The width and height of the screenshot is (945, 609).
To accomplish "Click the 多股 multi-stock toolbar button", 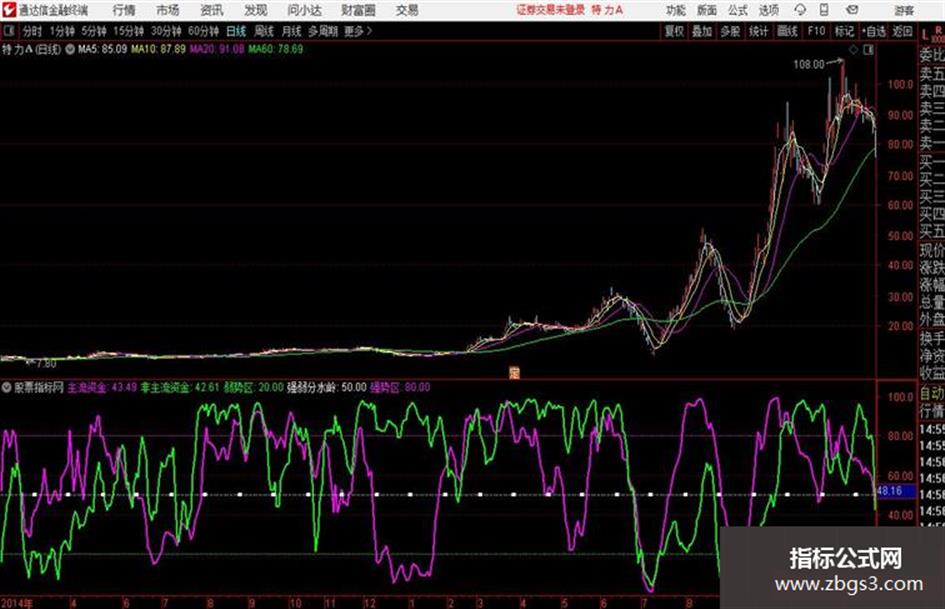I will point(730,31).
